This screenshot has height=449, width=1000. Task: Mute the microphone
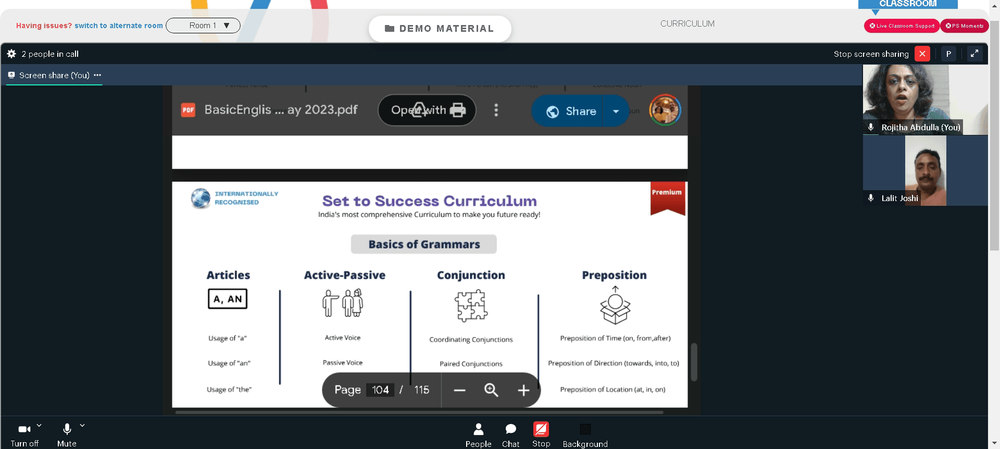pyautogui.click(x=66, y=435)
